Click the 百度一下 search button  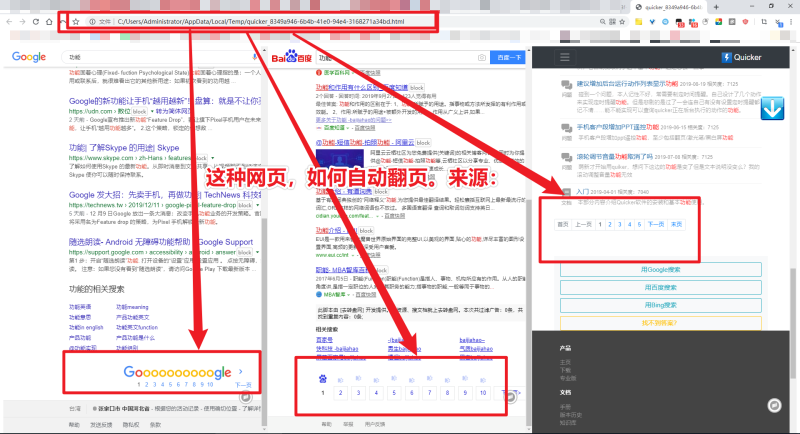(x=508, y=58)
